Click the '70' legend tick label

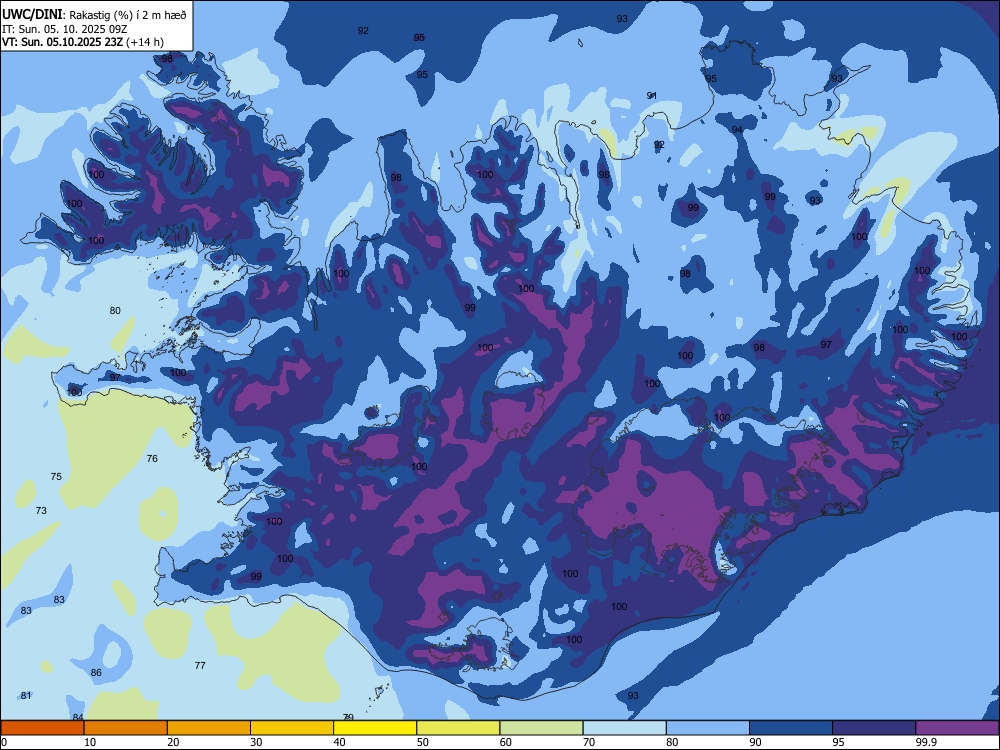pyautogui.click(x=589, y=742)
